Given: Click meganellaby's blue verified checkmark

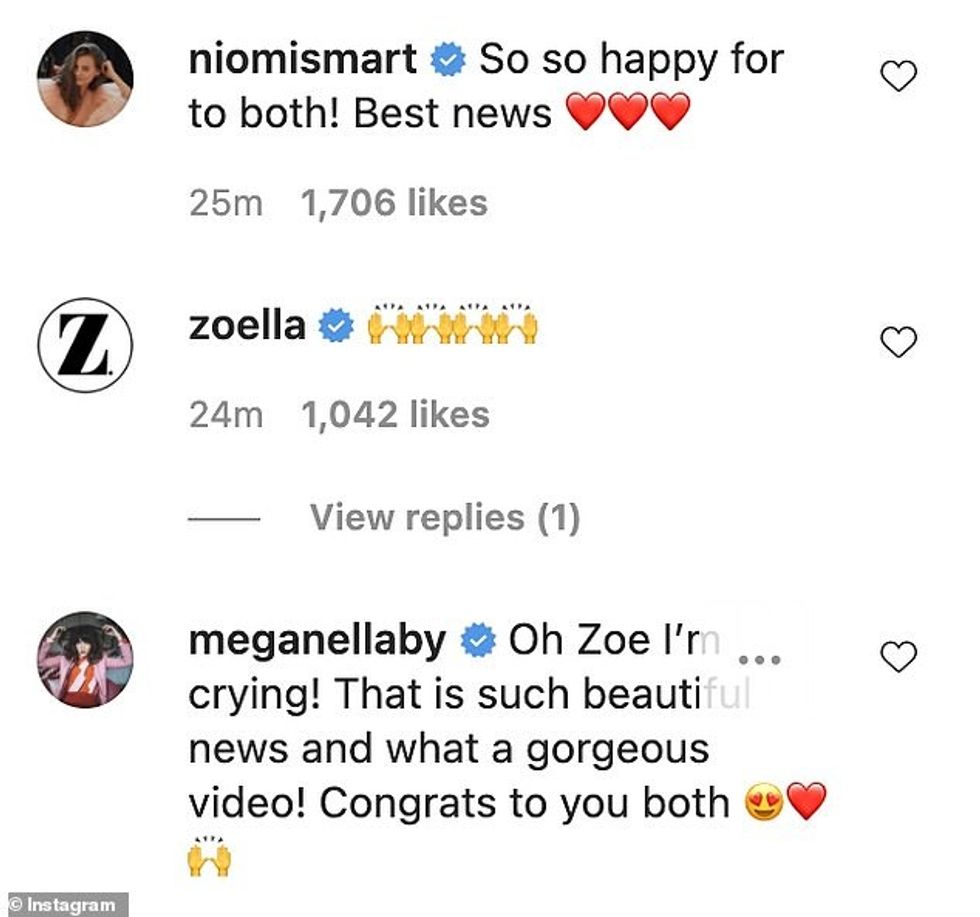Looking at the screenshot, I should (x=478, y=642).
